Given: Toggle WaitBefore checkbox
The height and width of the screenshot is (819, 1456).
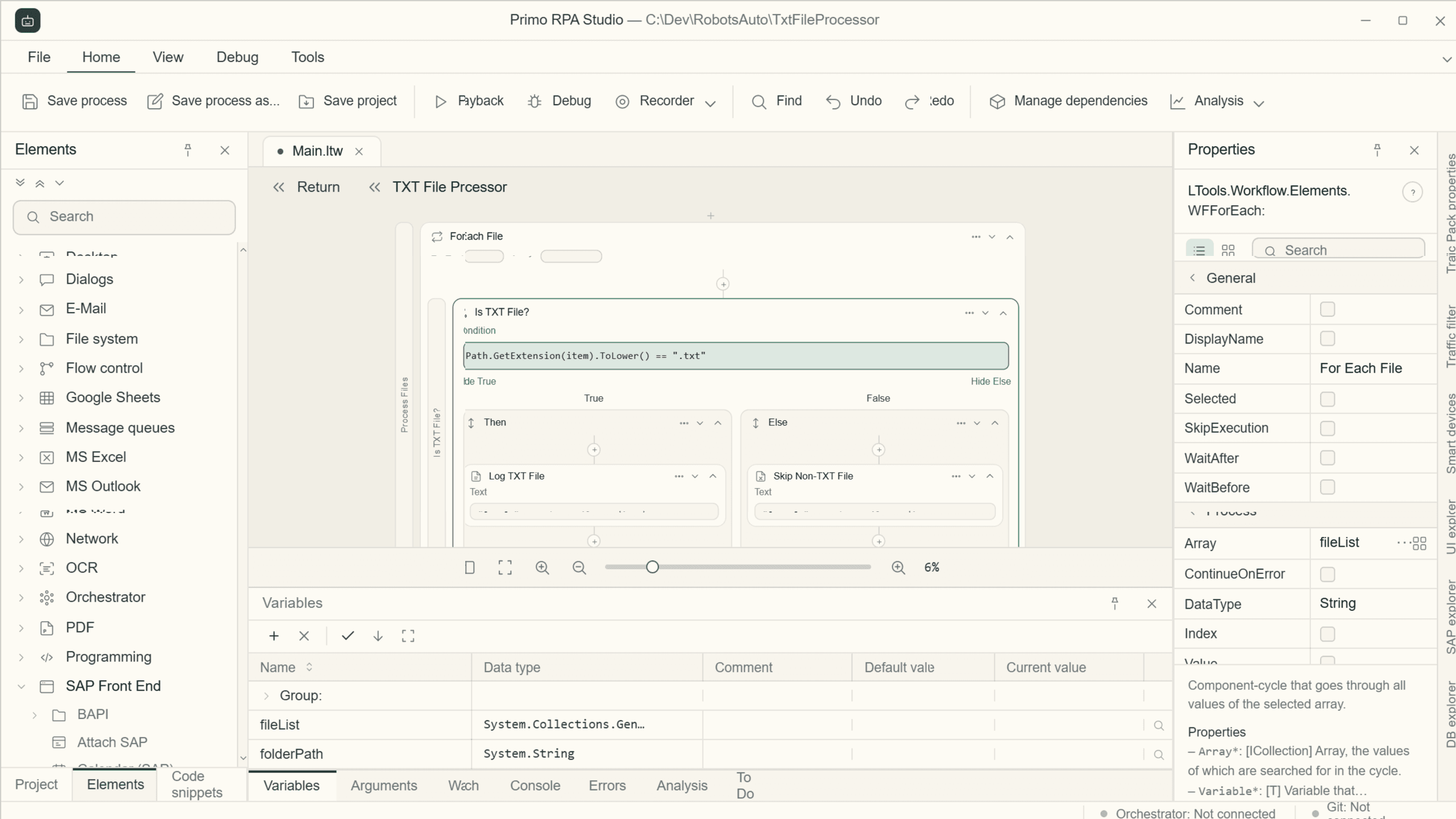Looking at the screenshot, I should coord(1327,487).
